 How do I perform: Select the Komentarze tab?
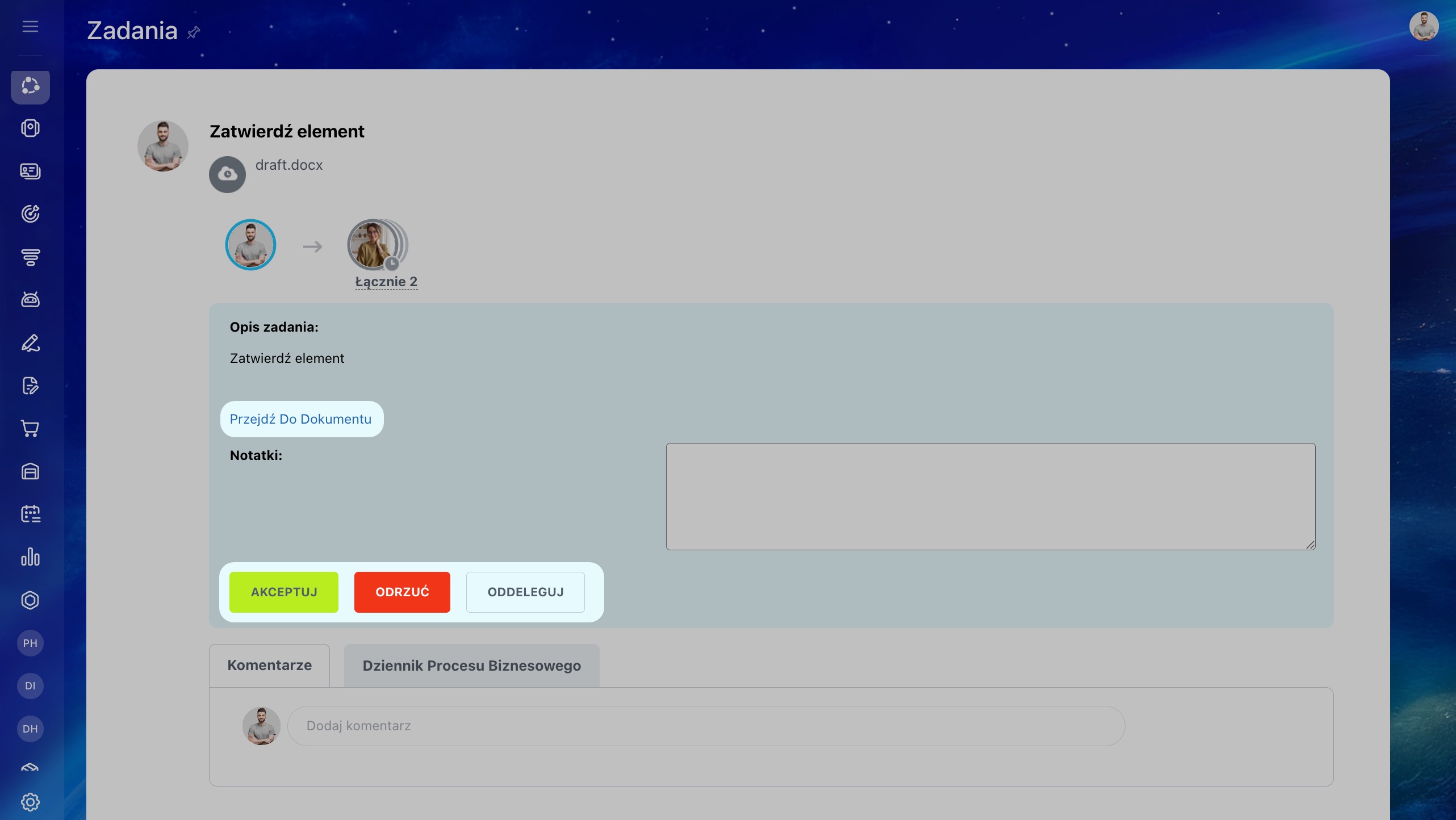(269, 665)
